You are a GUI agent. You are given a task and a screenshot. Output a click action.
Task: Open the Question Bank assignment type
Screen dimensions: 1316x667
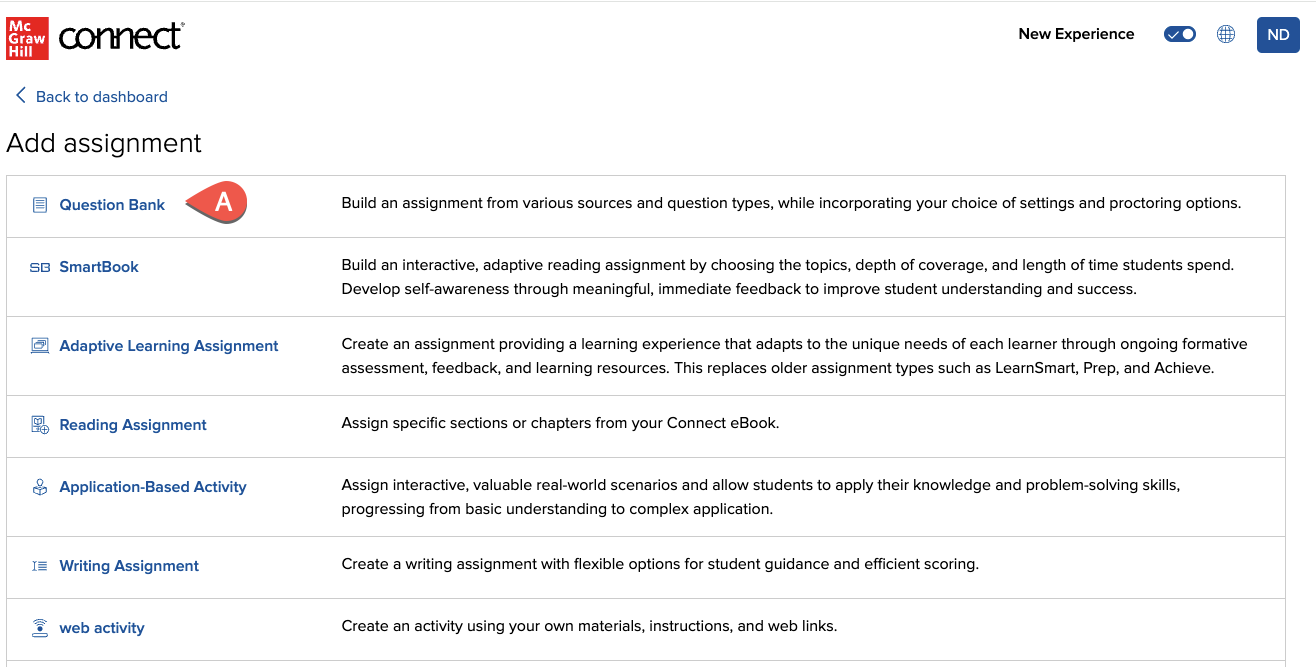[112, 205]
